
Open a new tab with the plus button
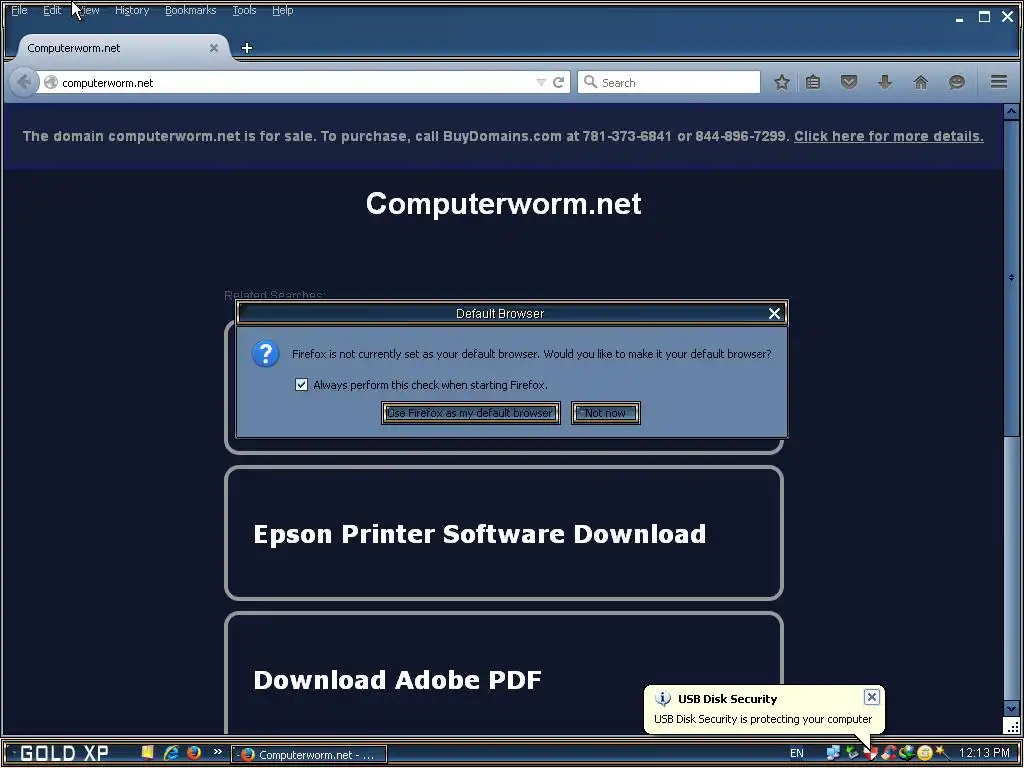[x=247, y=48]
